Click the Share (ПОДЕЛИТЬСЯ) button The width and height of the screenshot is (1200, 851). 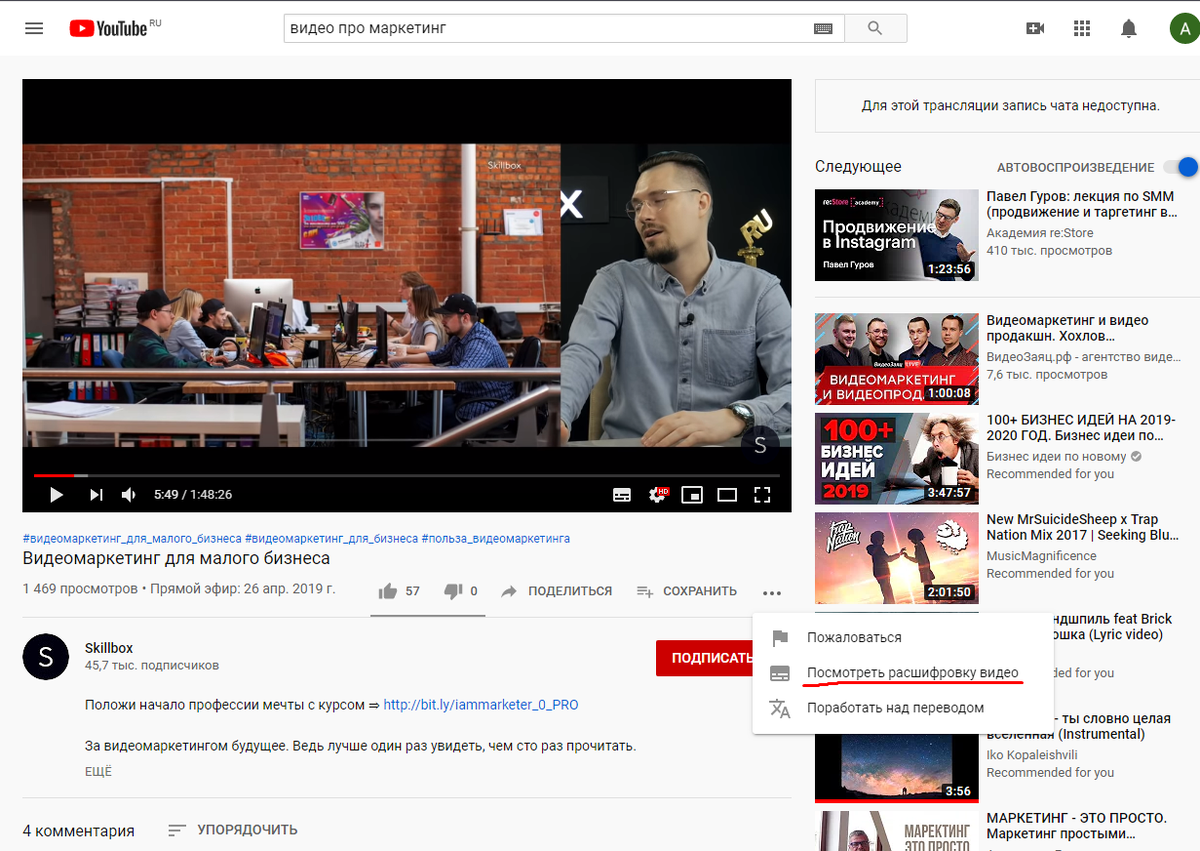(x=556, y=591)
